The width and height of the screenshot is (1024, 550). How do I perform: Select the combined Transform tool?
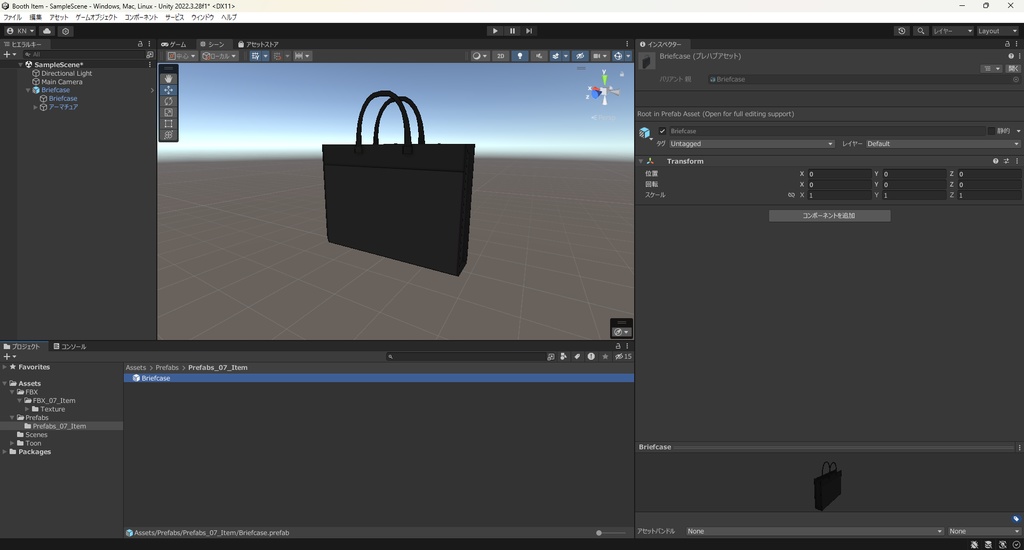click(x=168, y=135)
